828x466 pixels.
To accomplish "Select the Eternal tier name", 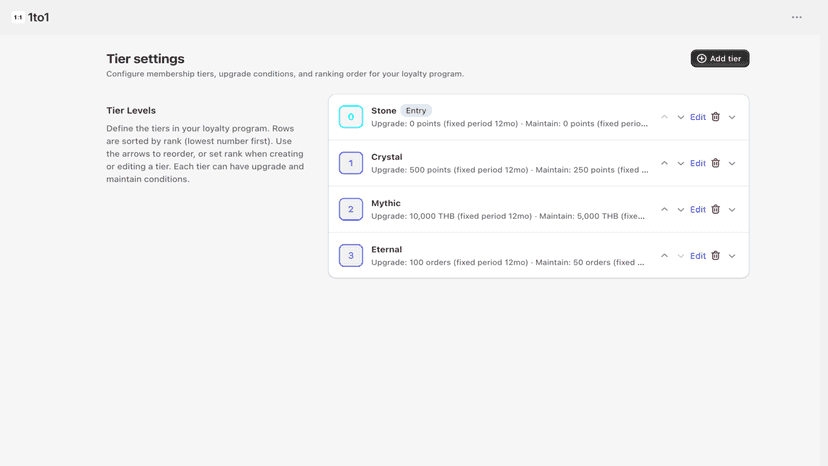I will click(387, 249).
